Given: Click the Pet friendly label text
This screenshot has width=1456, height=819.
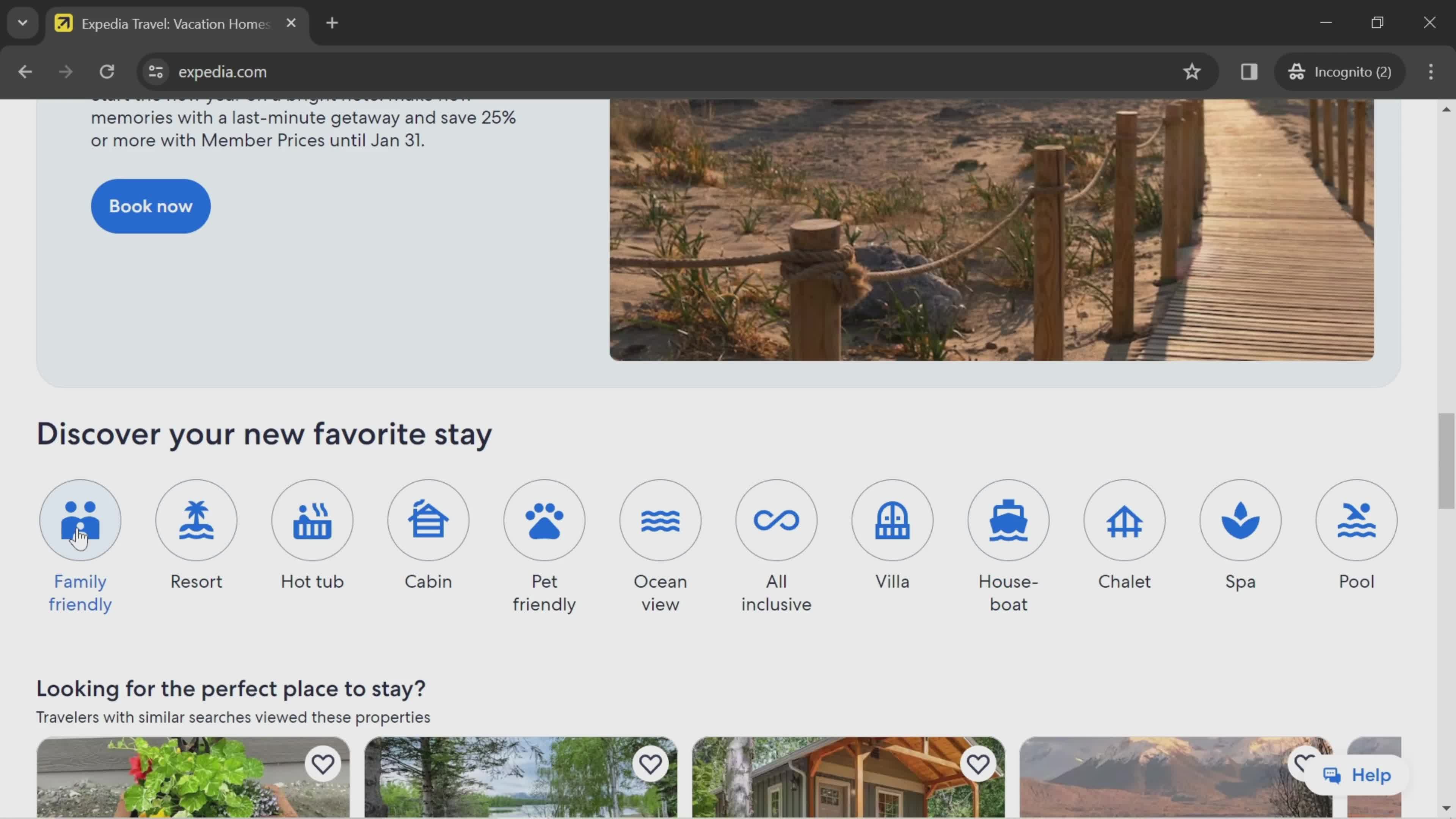Looking at the screenshot, I should click(544, 593).
